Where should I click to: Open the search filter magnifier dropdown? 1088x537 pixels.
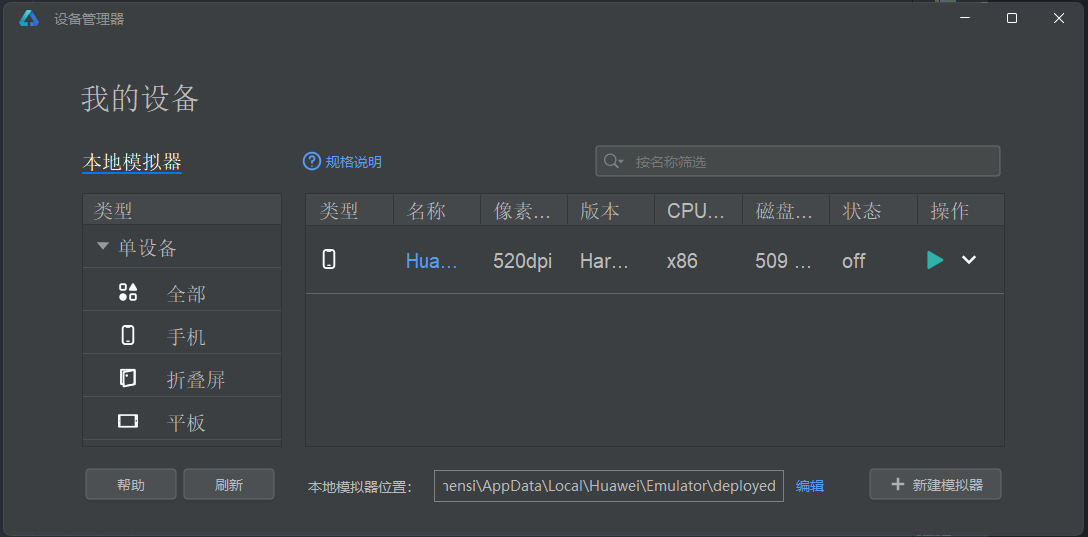pos(614,162)
